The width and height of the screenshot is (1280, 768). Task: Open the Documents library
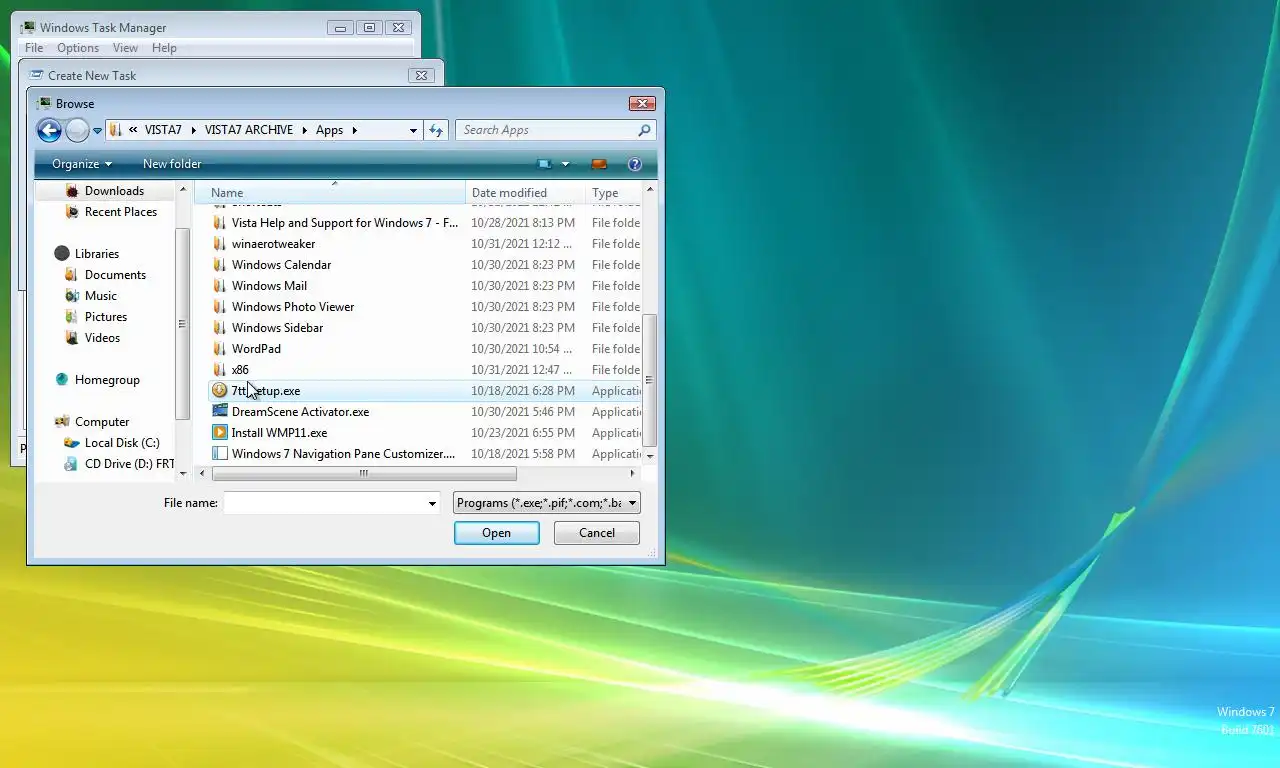click(115, 275)
